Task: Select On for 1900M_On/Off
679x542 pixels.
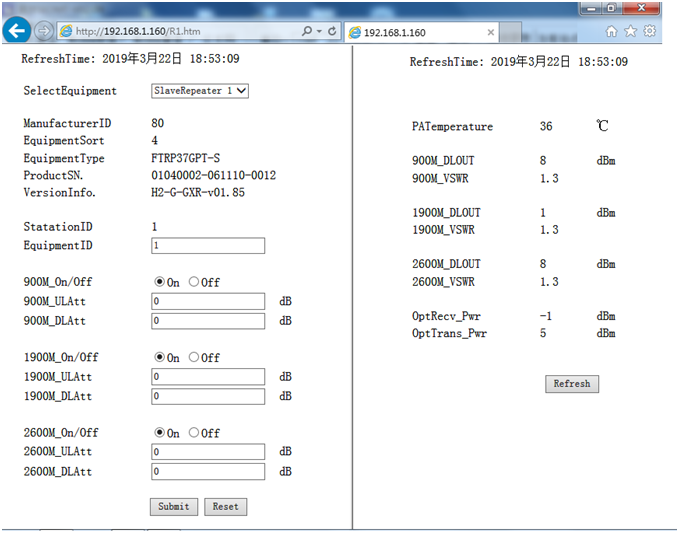Action: tap(159, 357)
